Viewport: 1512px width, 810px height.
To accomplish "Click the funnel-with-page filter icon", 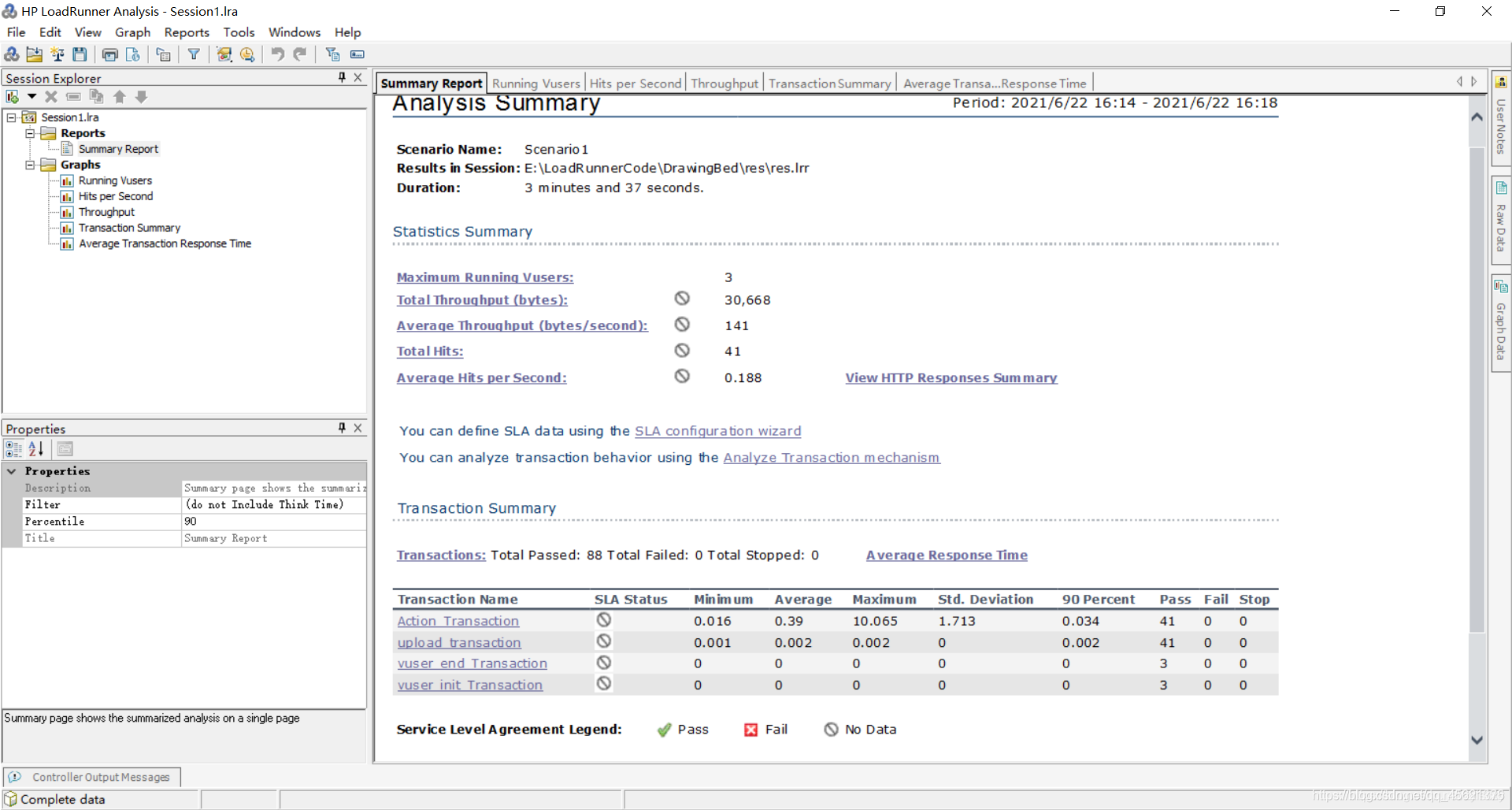I will click(332, 54).
